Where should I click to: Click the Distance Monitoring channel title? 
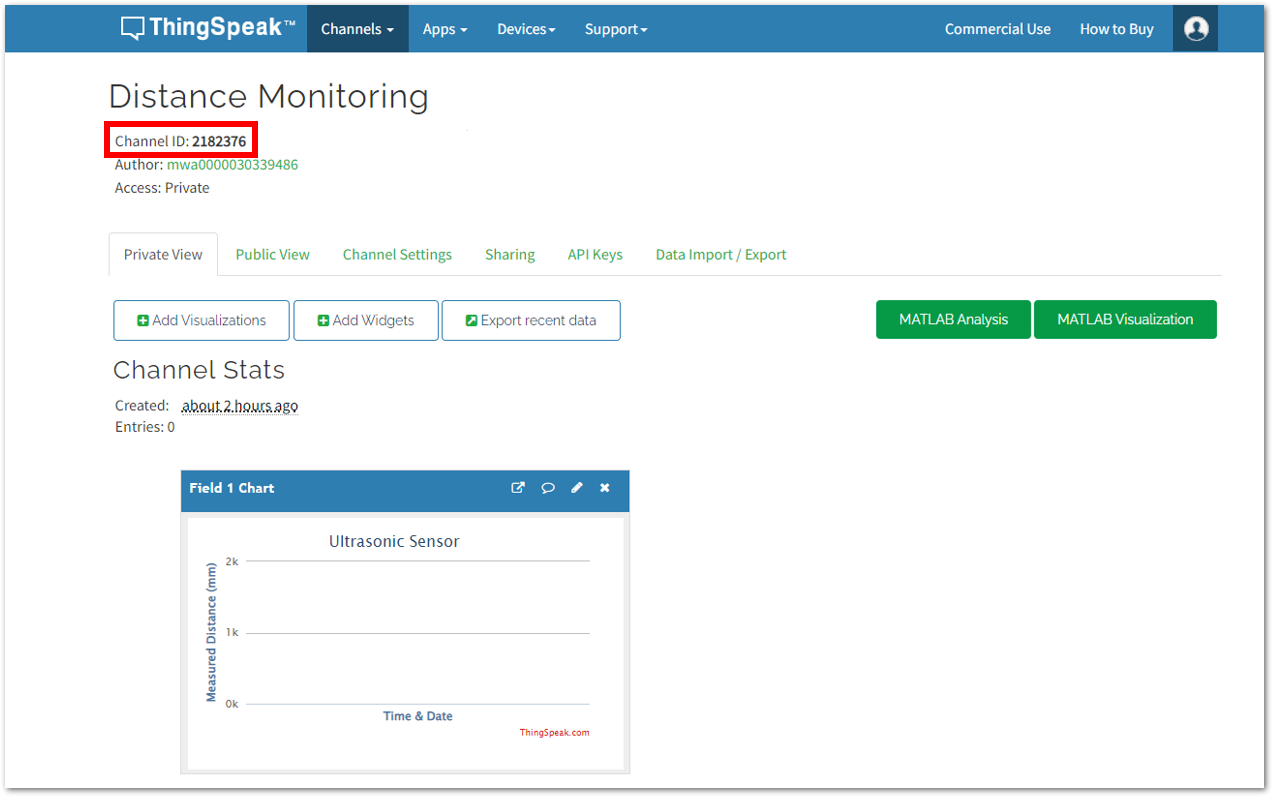269,96
